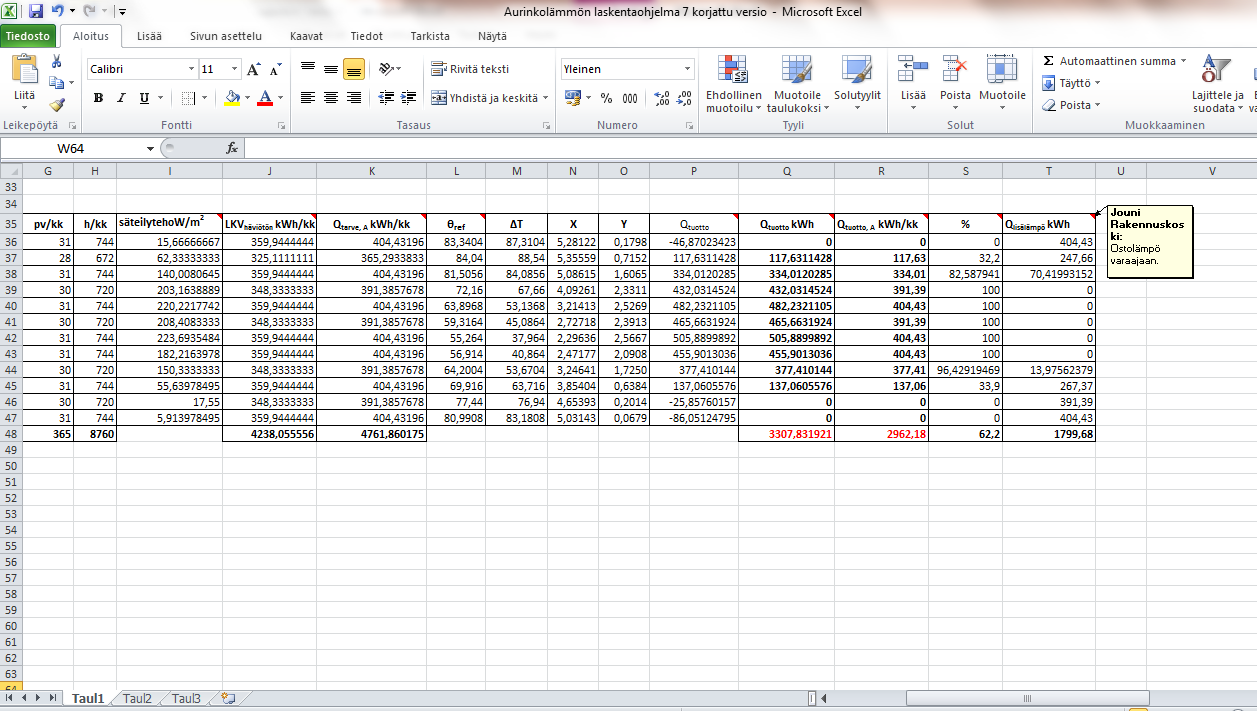
Task: Click the Copy icon in Leikepöytä group
Action: click(55, 83)
